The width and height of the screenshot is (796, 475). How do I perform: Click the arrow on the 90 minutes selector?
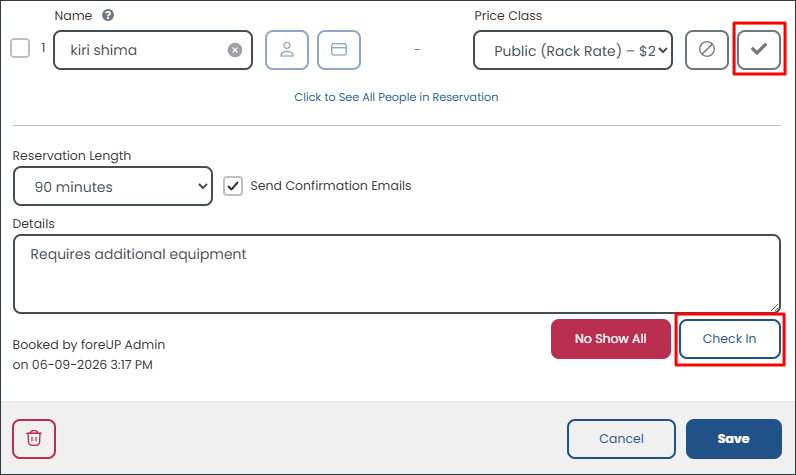pyautogui.click(x=202, y=186)
